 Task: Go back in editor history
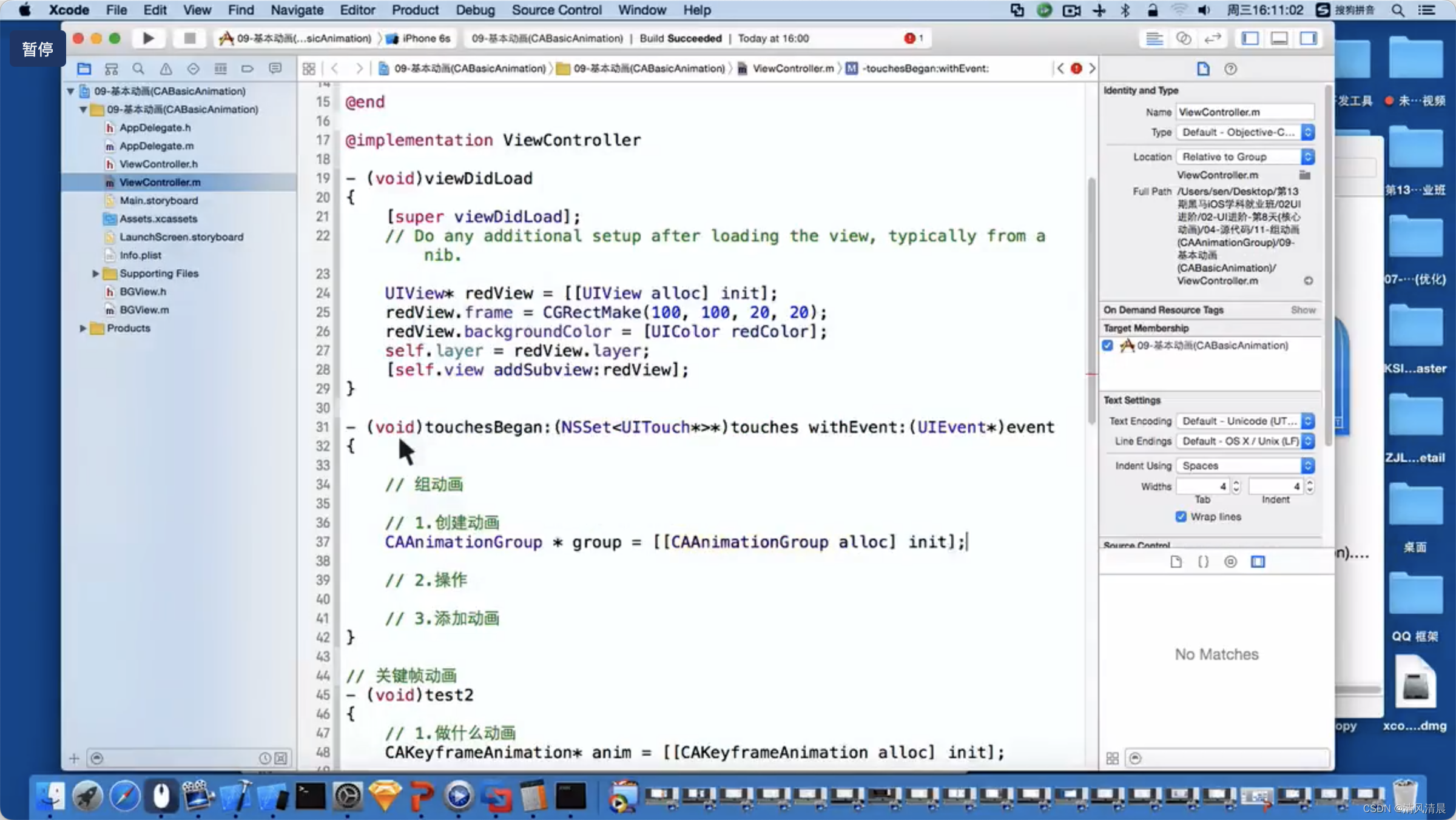(x=334, y=69)
